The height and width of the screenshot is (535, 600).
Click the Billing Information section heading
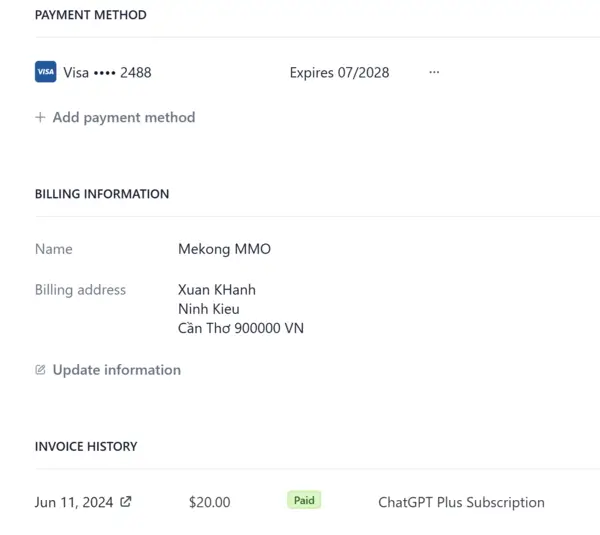click(x=102, y=194)
